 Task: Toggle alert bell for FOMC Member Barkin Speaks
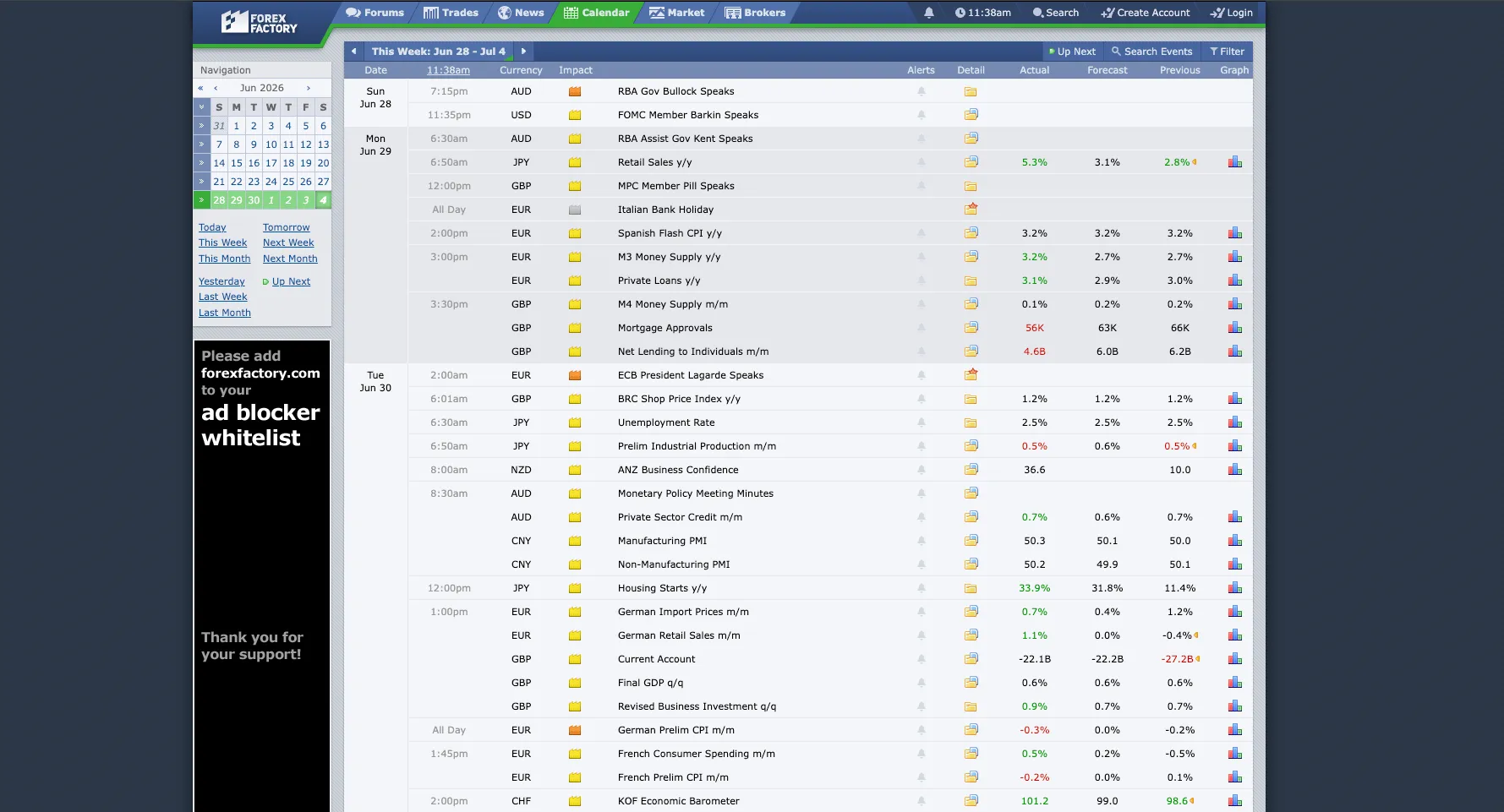pos(922,115)
